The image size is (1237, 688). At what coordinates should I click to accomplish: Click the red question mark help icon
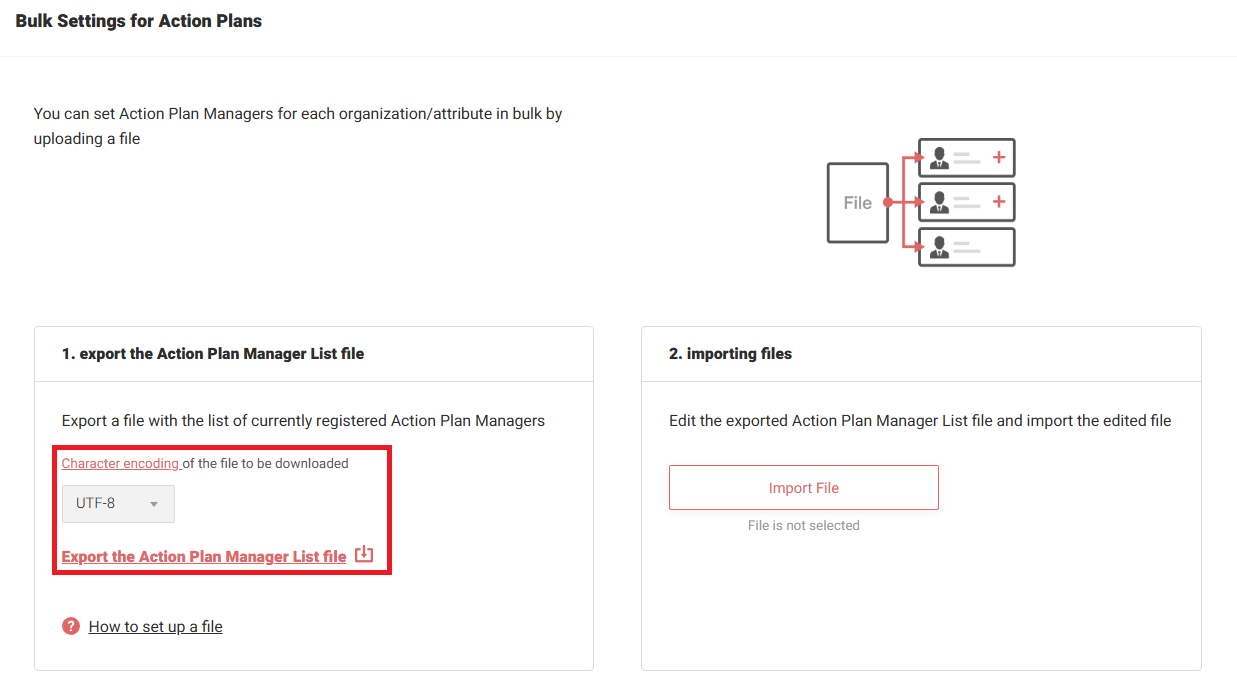click(71, 626)
